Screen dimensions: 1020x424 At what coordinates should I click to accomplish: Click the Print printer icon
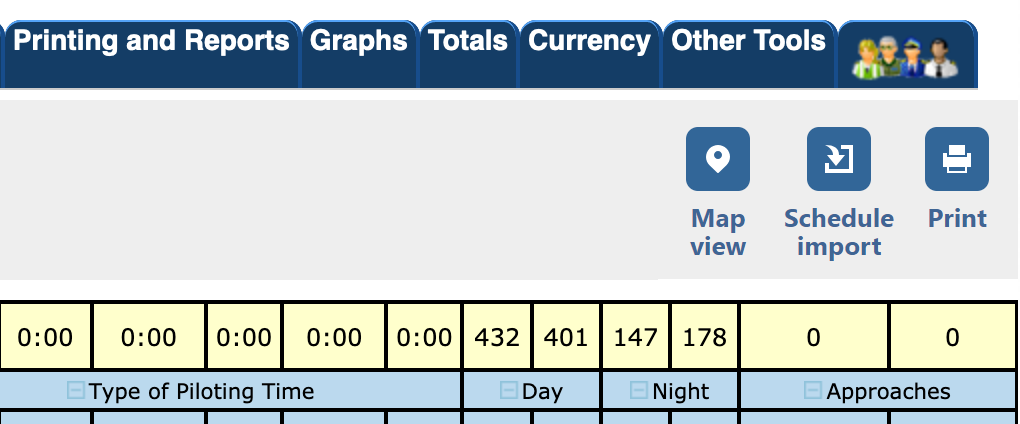pyautogui.click(x=956, y=159)
